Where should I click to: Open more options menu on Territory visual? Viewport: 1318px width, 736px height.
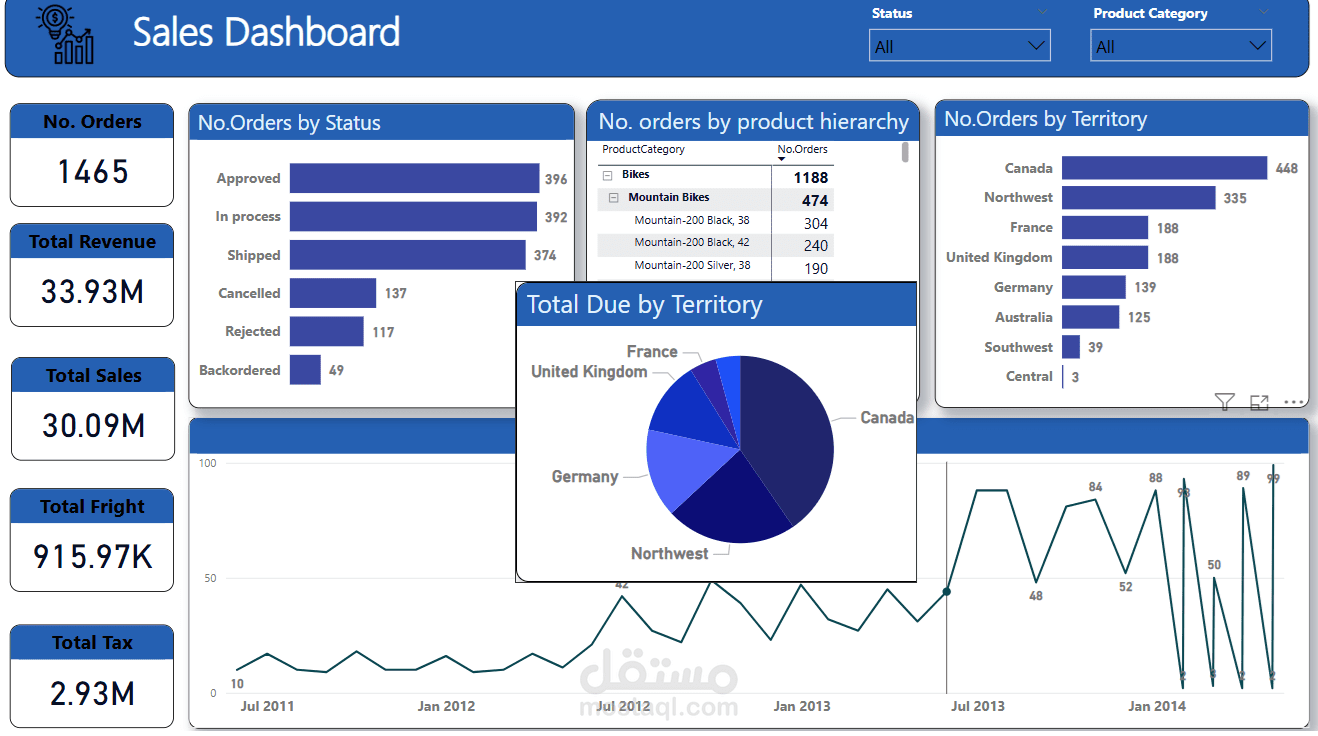click(1293, 402)
